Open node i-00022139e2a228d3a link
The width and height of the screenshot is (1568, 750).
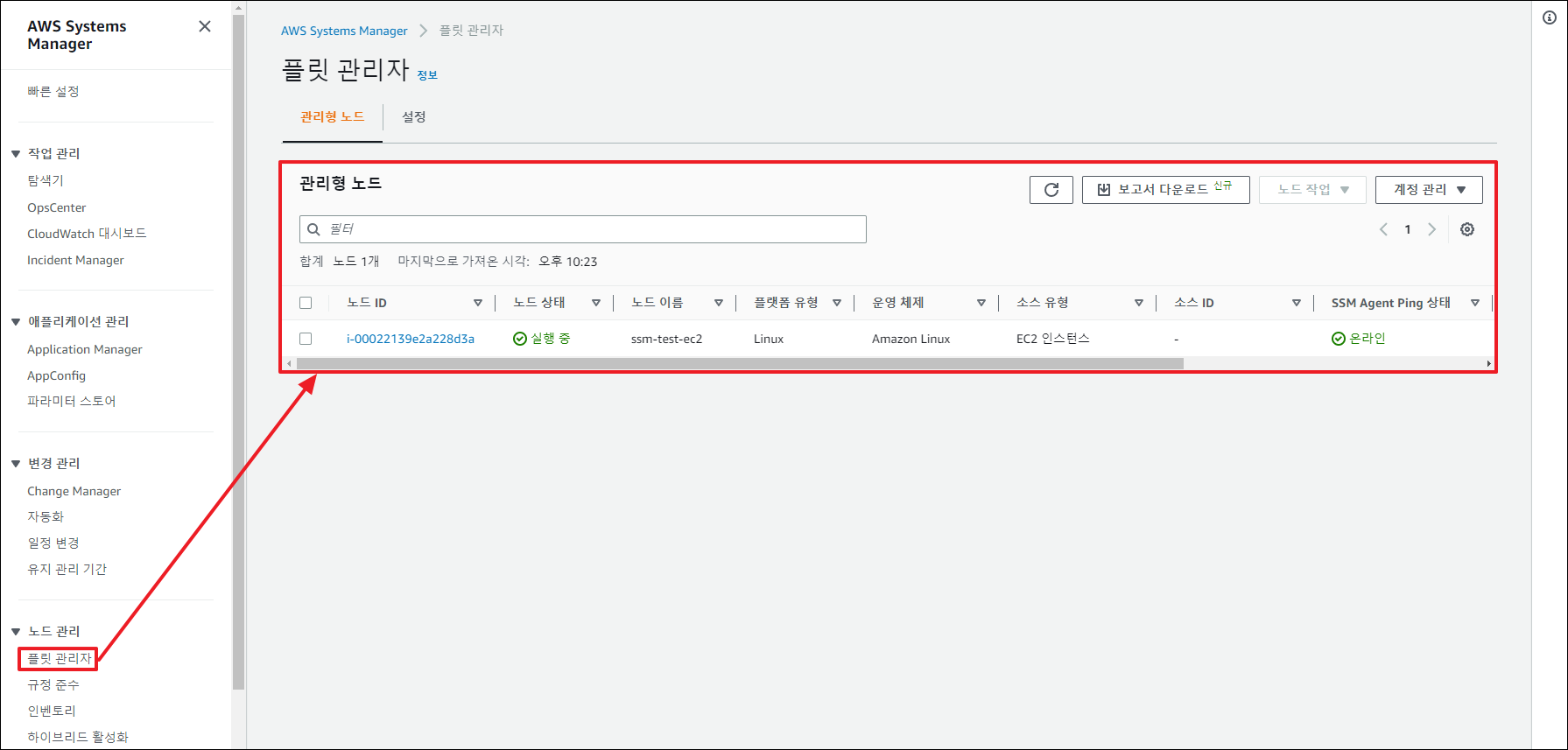(411, 339)
